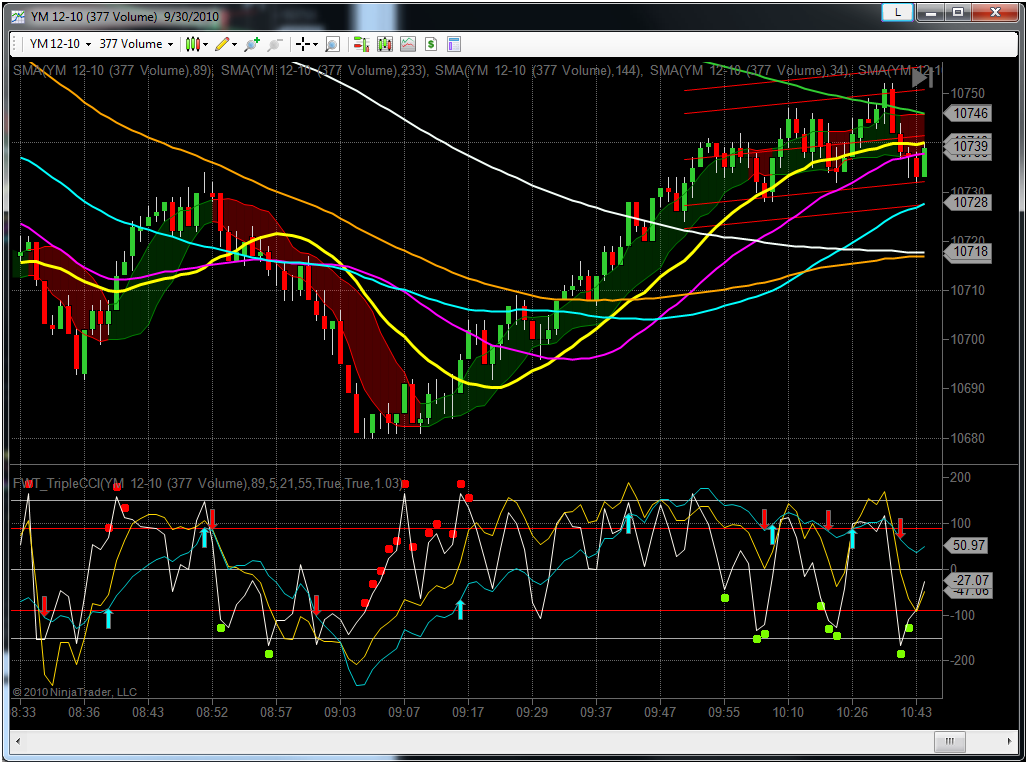Image resolution: width=1028 pixels, height=764 pixels.
Task: Open the data box magnifier icon
Action: (332, 44)
